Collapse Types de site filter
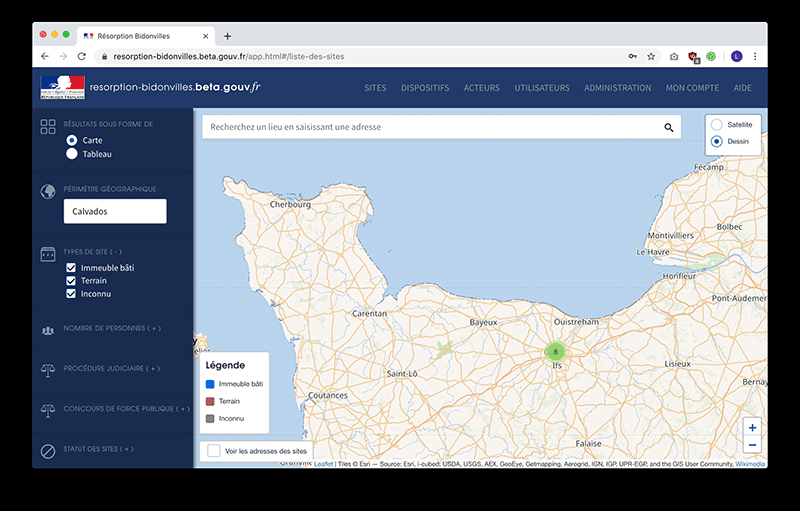 92,252
